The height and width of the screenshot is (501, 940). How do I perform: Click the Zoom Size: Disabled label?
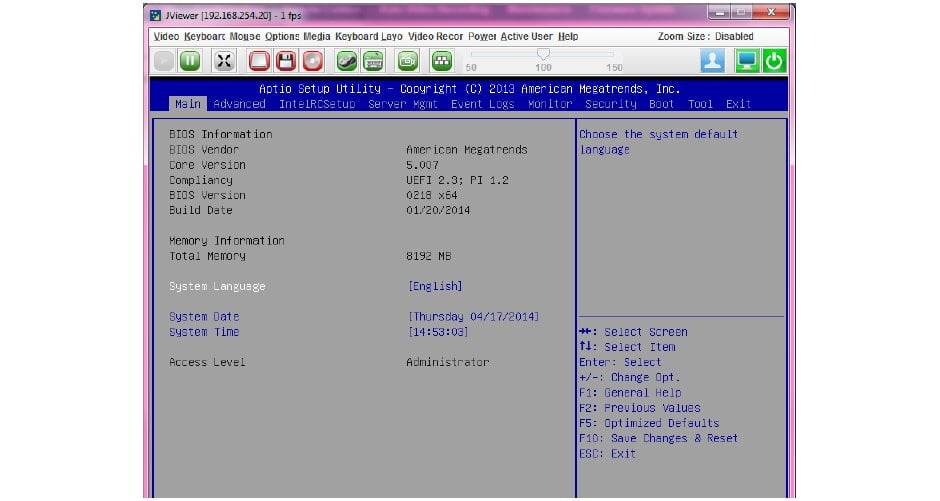point(706,37)
